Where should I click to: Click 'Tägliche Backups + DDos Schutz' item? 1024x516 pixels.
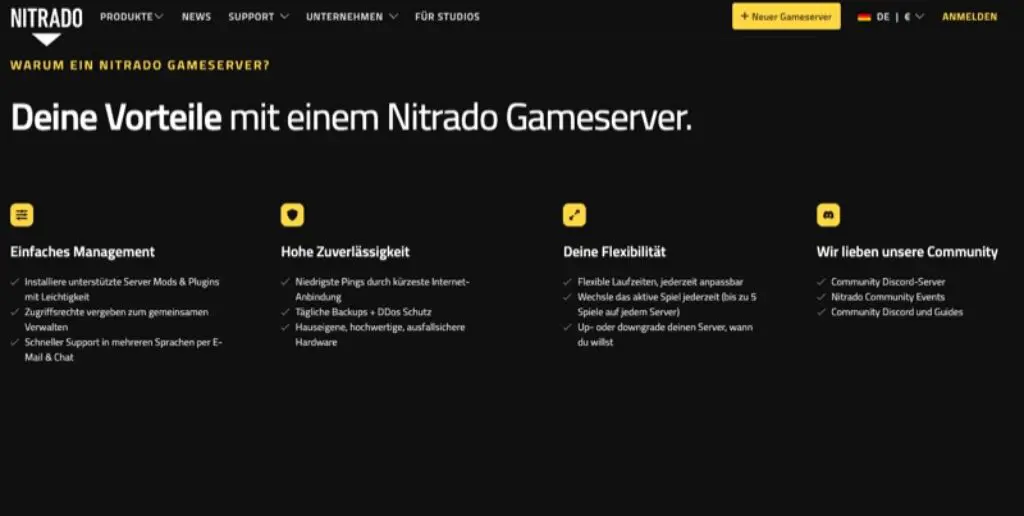tap(357, 312)
